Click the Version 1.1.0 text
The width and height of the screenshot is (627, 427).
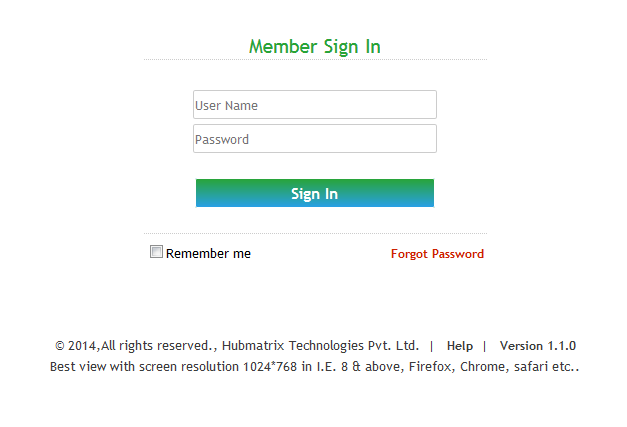pos(537,346)
